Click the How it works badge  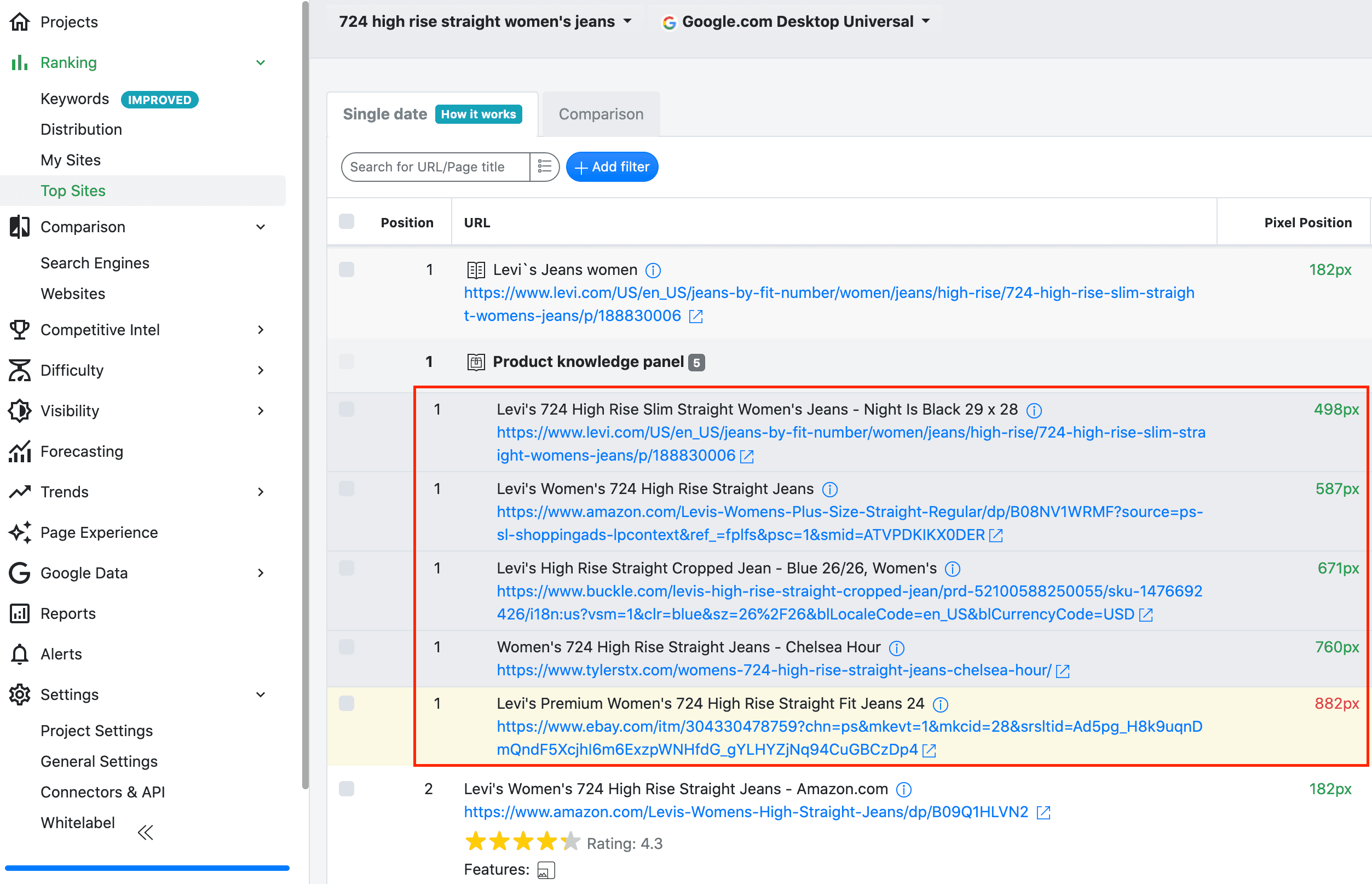click(479, 114)
